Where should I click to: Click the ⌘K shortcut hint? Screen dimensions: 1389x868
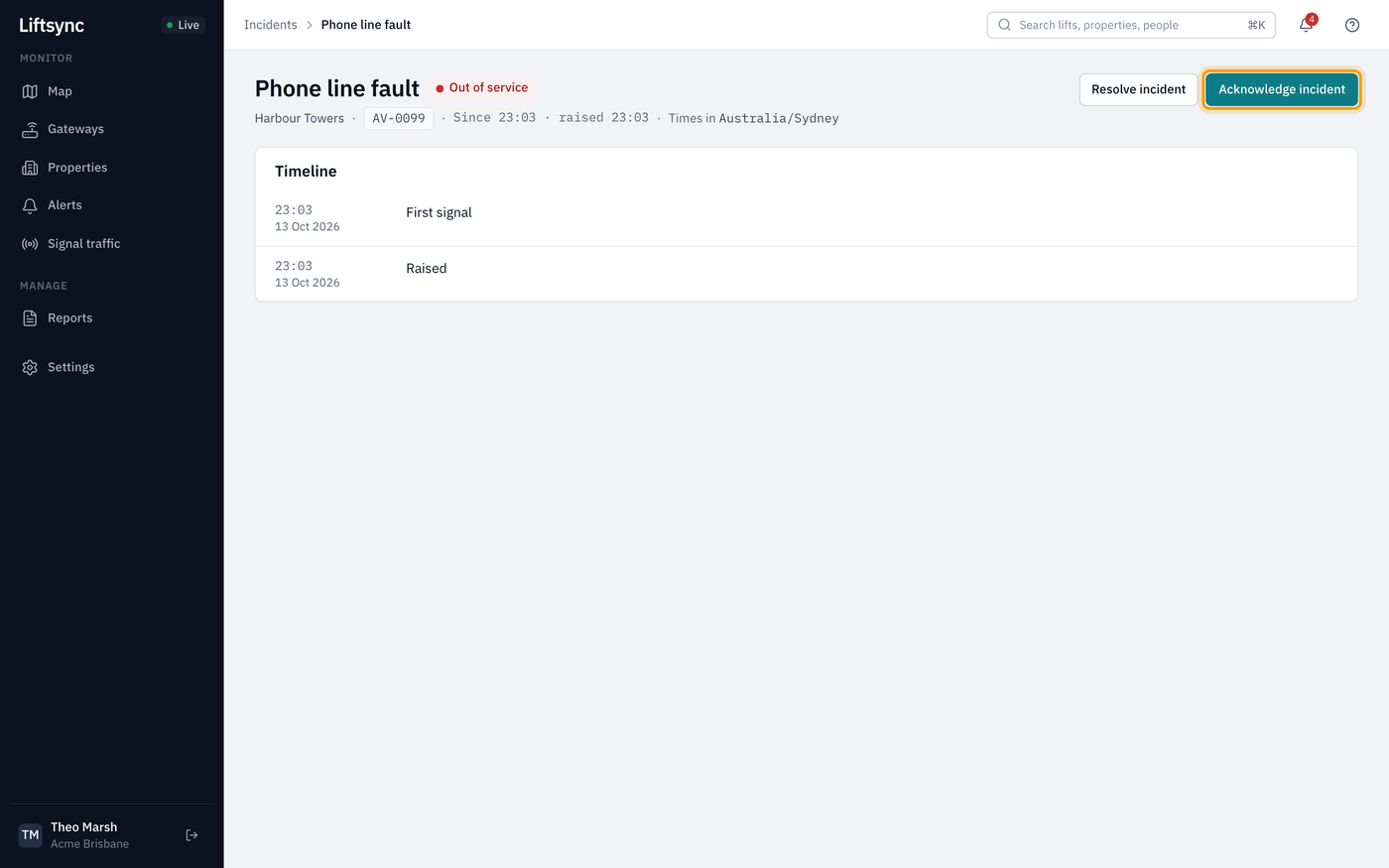click(1256, 25)
